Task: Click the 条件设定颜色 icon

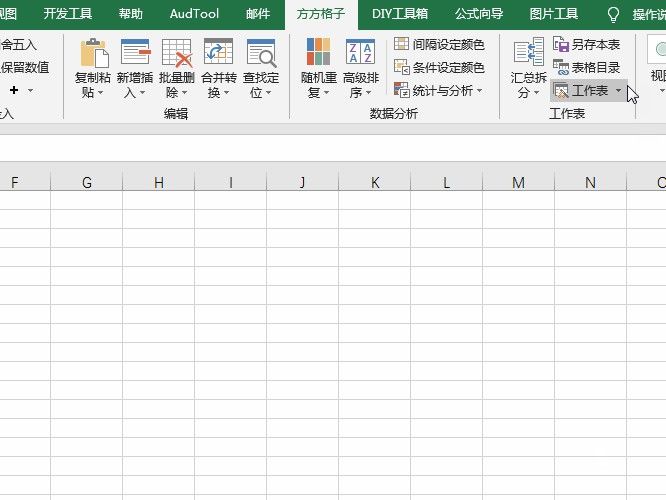Action: click(401, 67)
